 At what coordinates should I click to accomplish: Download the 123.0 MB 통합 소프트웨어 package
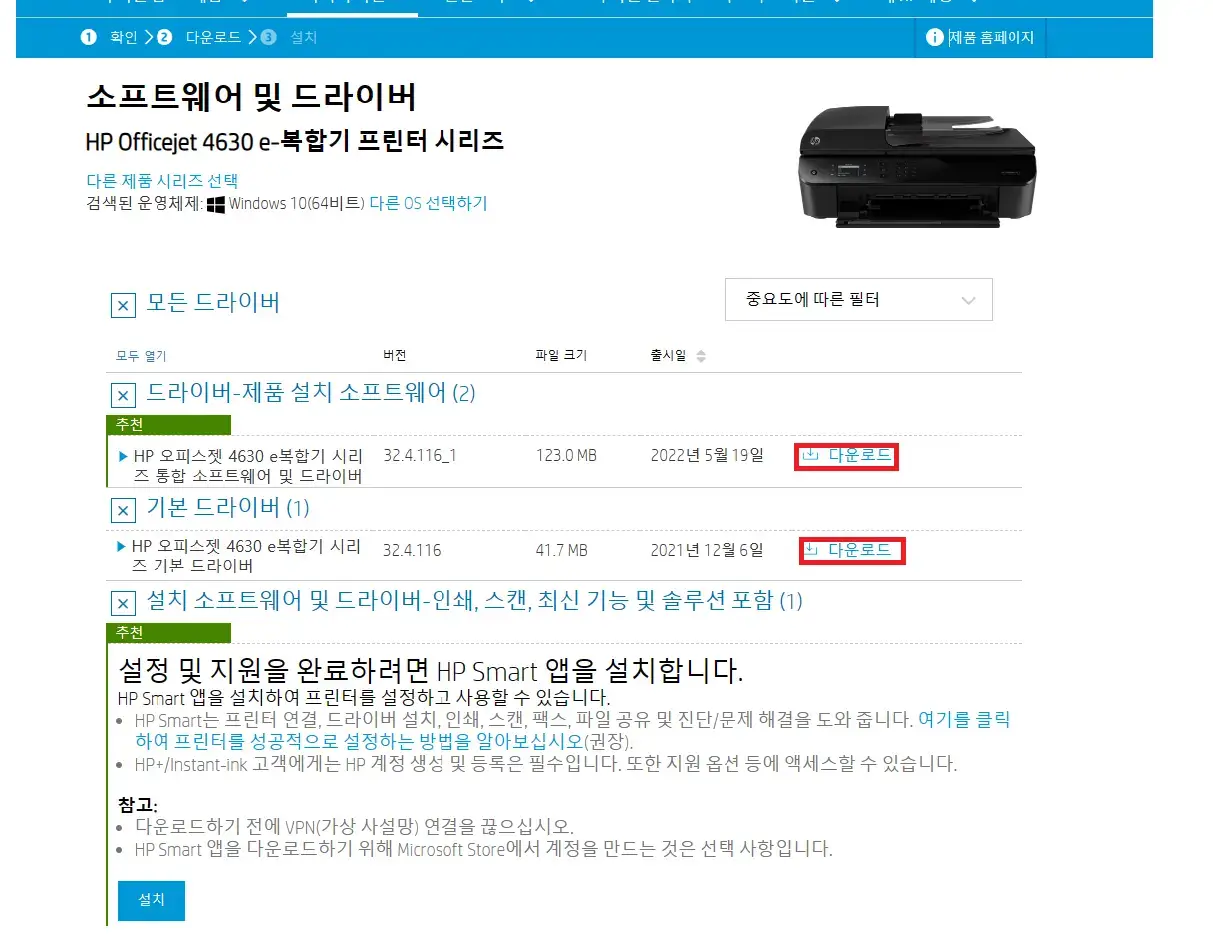[847, 456]
